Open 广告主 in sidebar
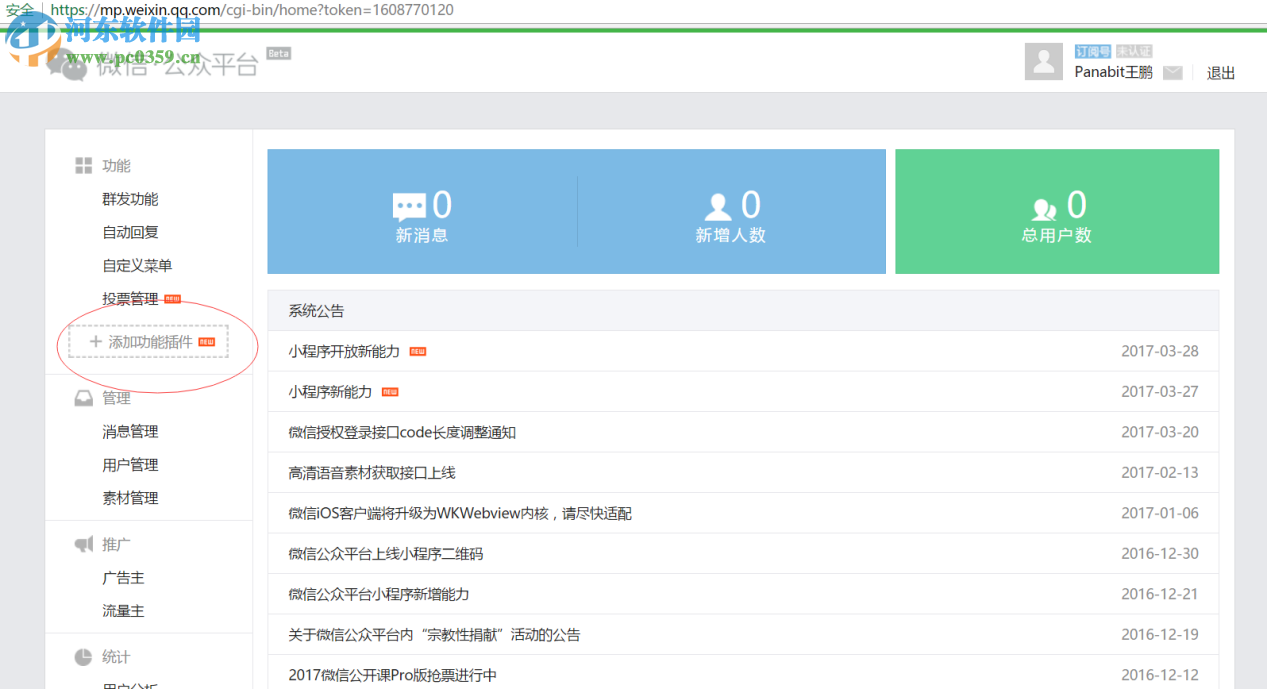This screenshot has height=689, width=1267. pyautogui.click(x=123, y=577)
